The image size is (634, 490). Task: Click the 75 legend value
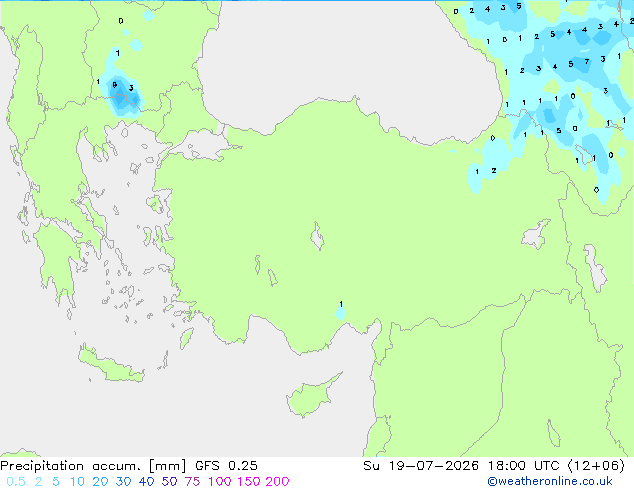tap(192, 482)
